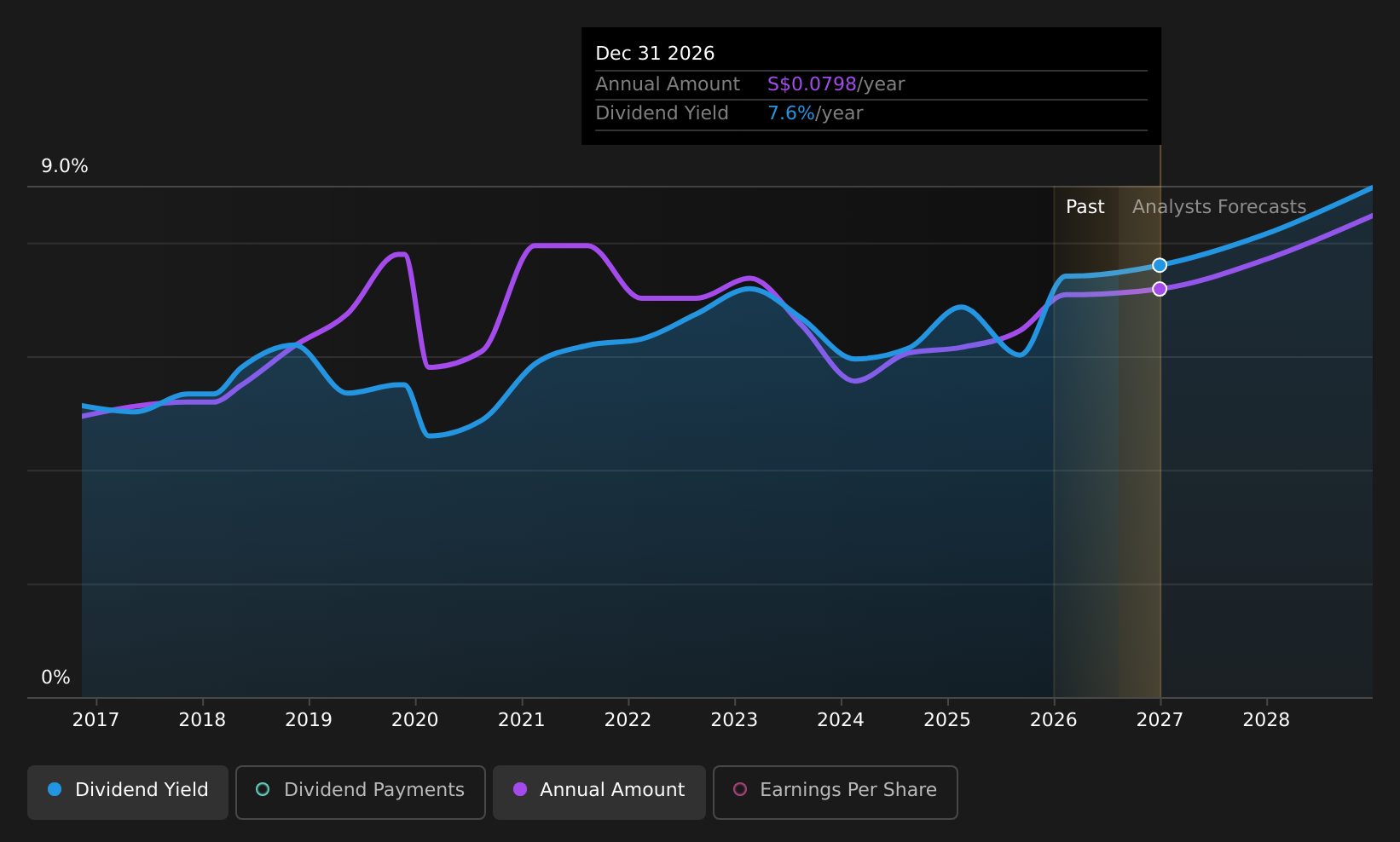The image size is (1400, 842).
Task: Click the Analysts Forecasts label
Action: [1219, 207]
